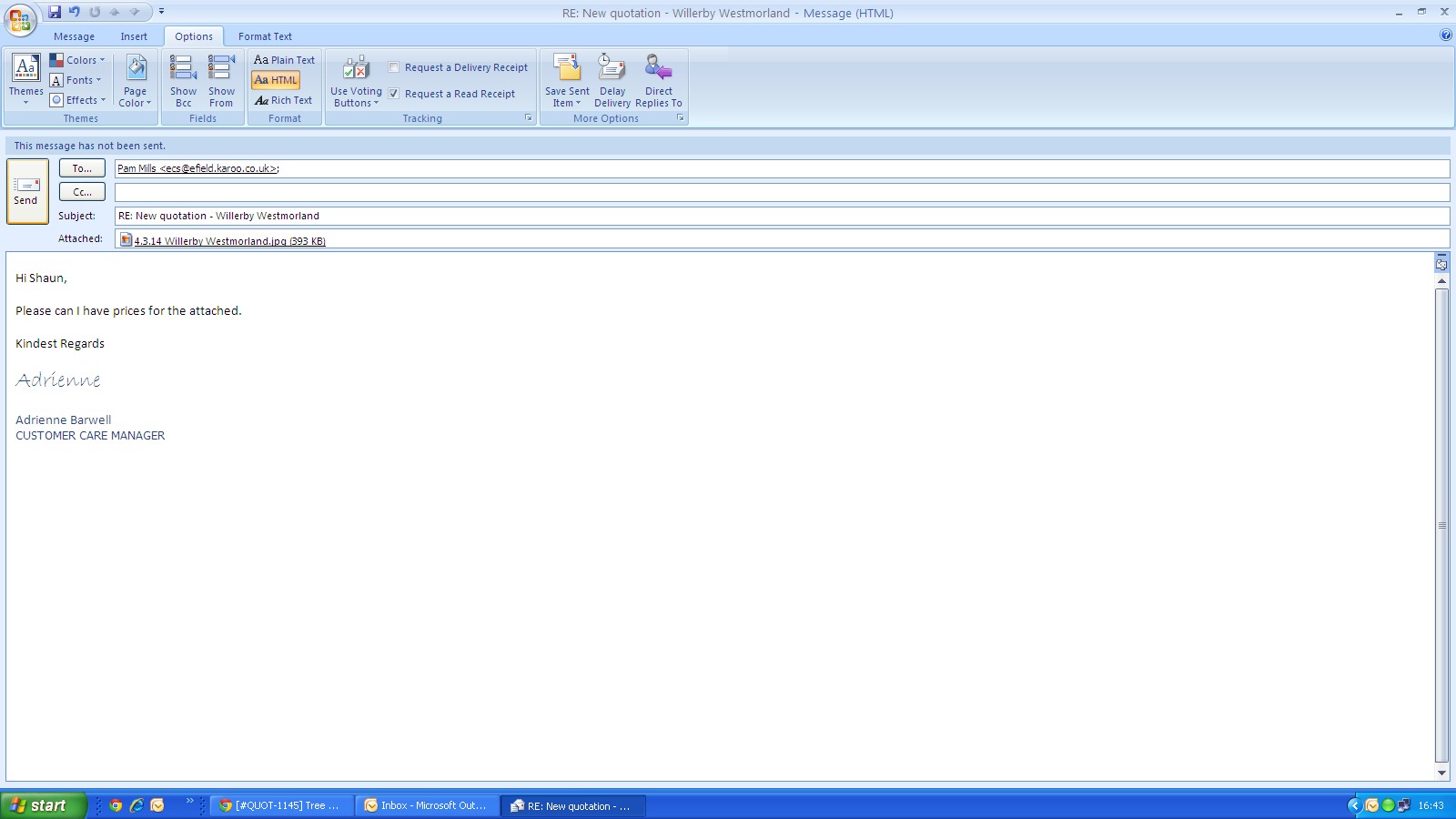
Task: Open the Delay Delivery options
Action: [x=612, y=80]
